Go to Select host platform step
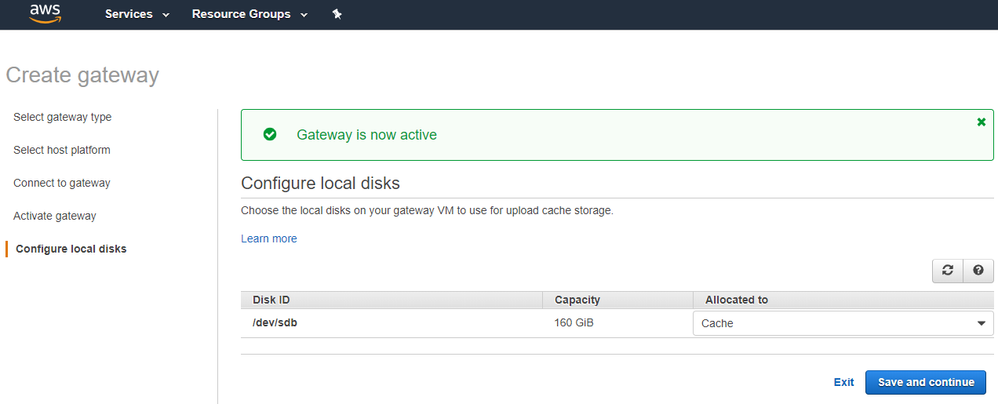998x404 pixels. click(61, 150)
